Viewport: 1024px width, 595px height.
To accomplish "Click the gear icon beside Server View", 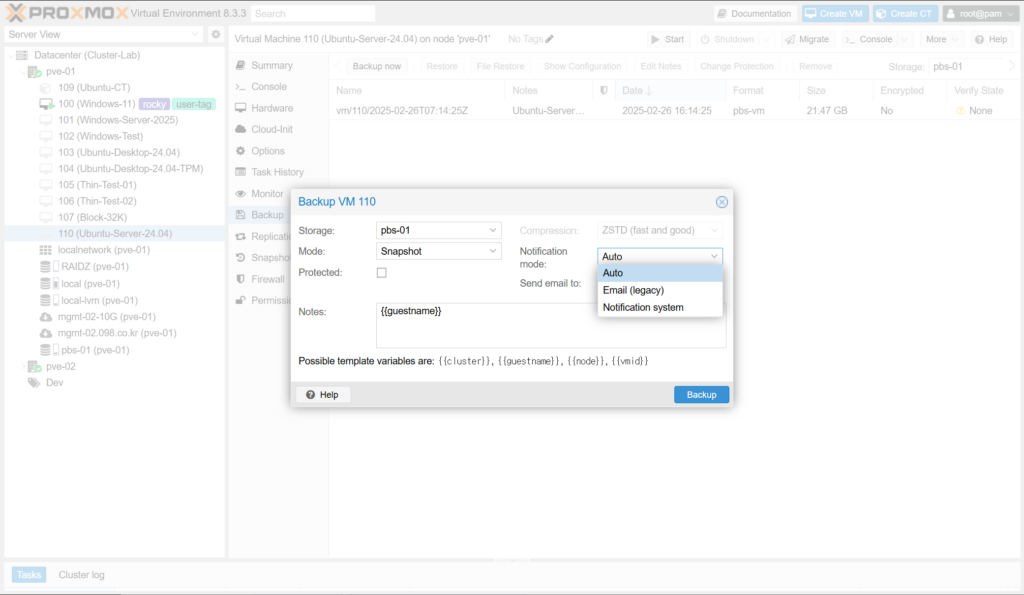I will coord(215,34).
